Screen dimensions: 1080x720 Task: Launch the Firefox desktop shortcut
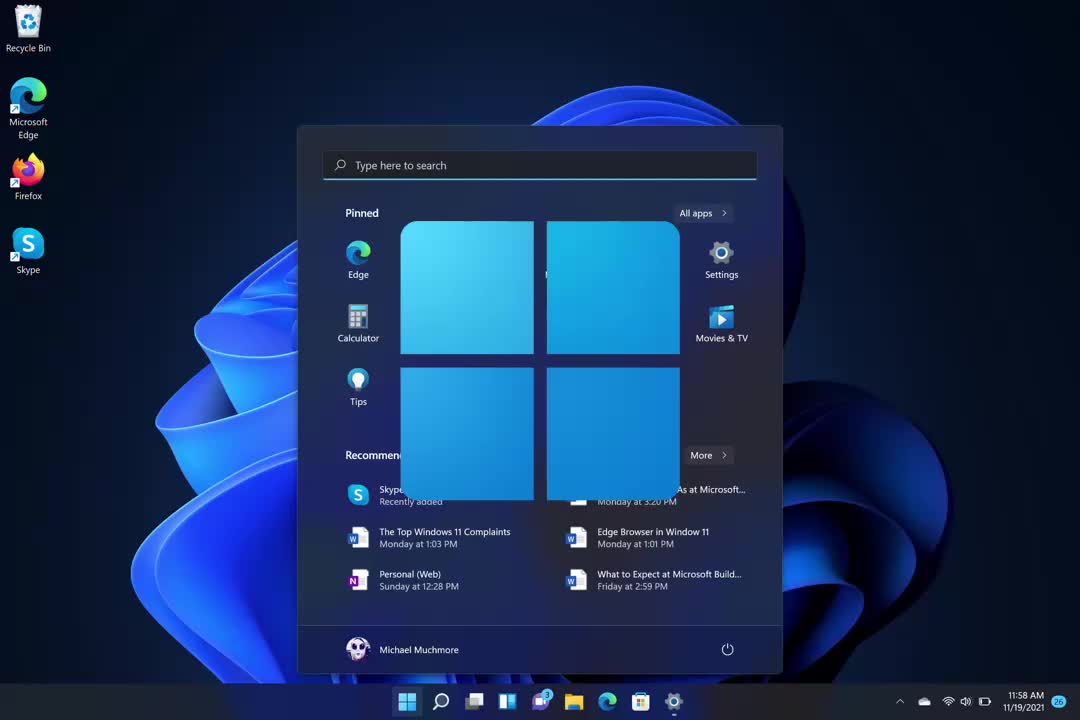point(28,177)
